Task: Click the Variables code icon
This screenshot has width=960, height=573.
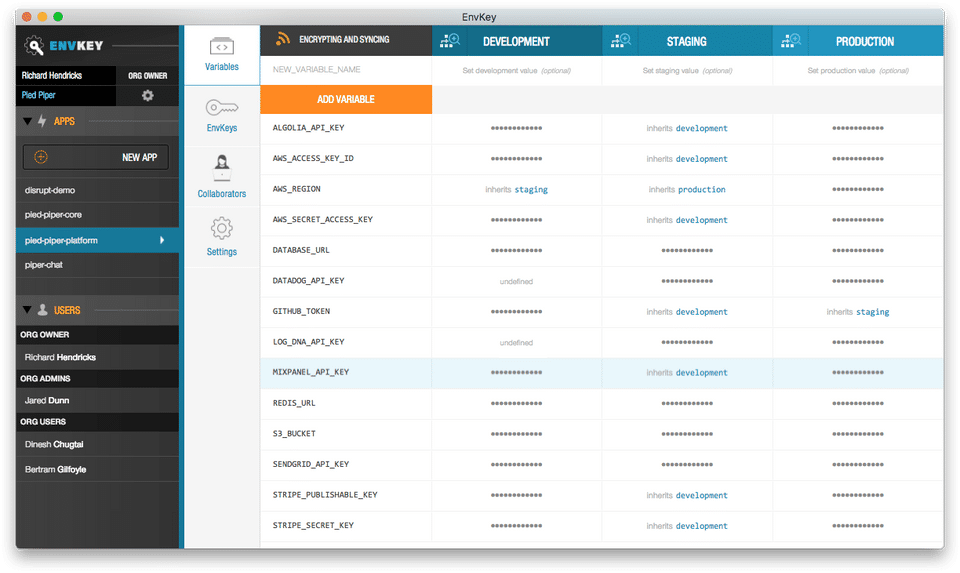Action: 222,47
